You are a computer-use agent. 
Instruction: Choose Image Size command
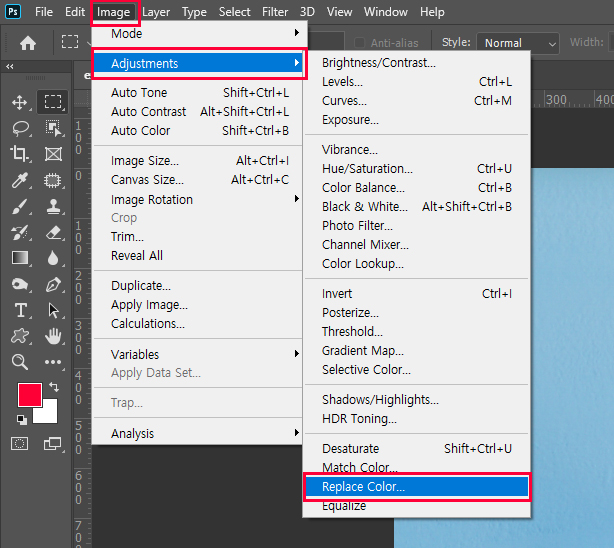(x=197, y=161)
